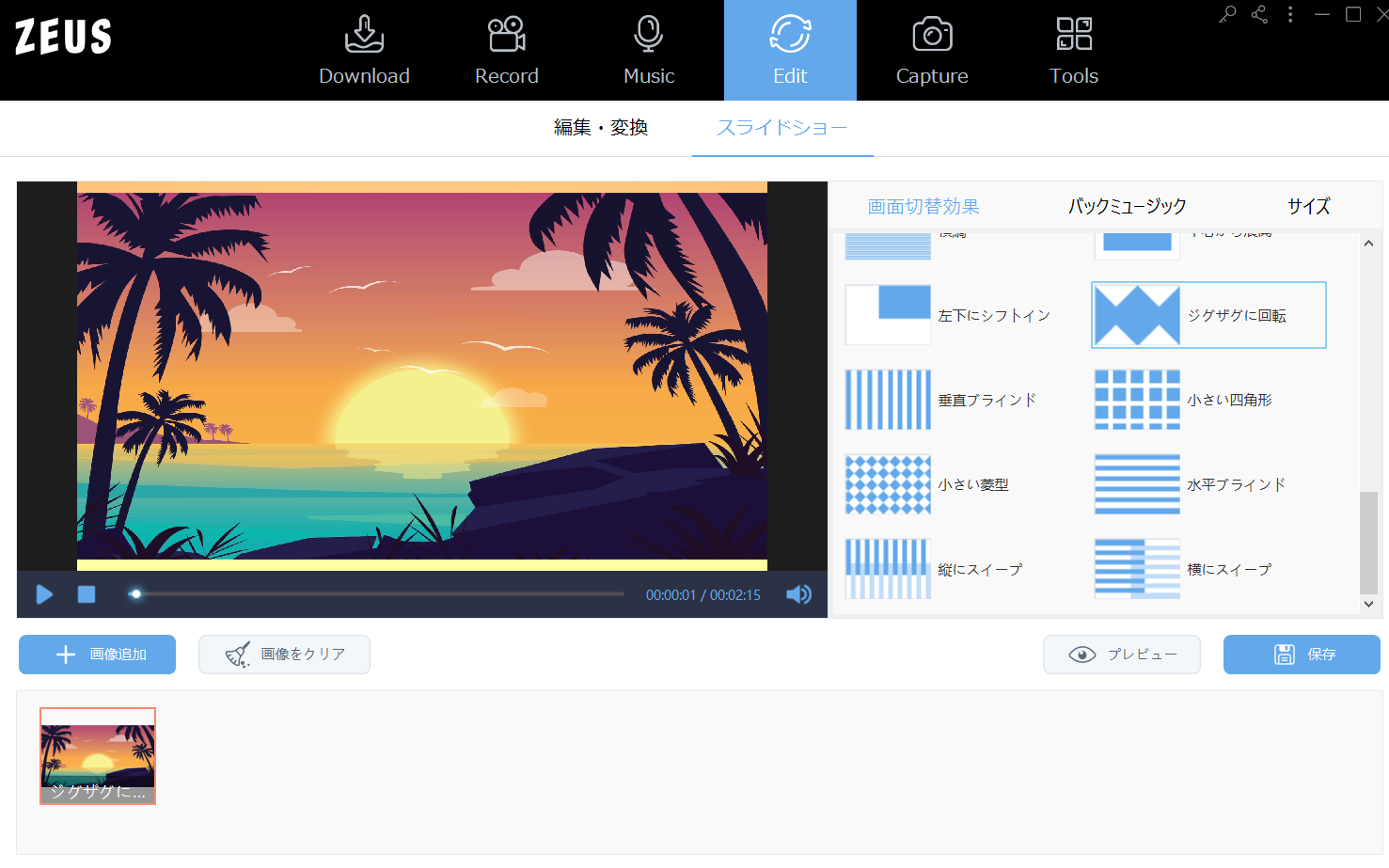Open the バックミュージック tab
Image resolution: width=1389 pixels, height=868 pixels.
[x=1127, y=206]
